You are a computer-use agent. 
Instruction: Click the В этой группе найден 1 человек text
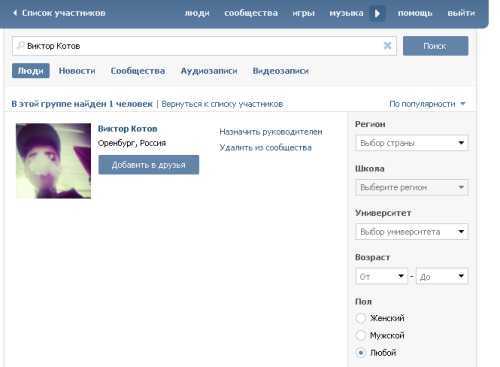(x=82, y=104)
